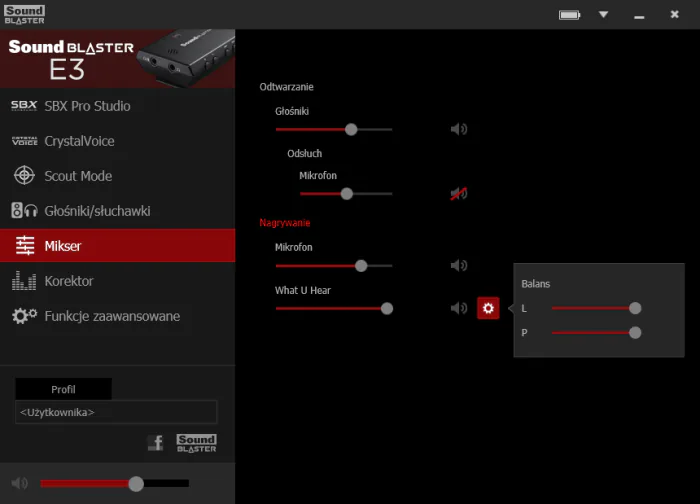Mute the Głośniki playback volume
This screenshot has height=504, width=700.
[x=458, y=129]
